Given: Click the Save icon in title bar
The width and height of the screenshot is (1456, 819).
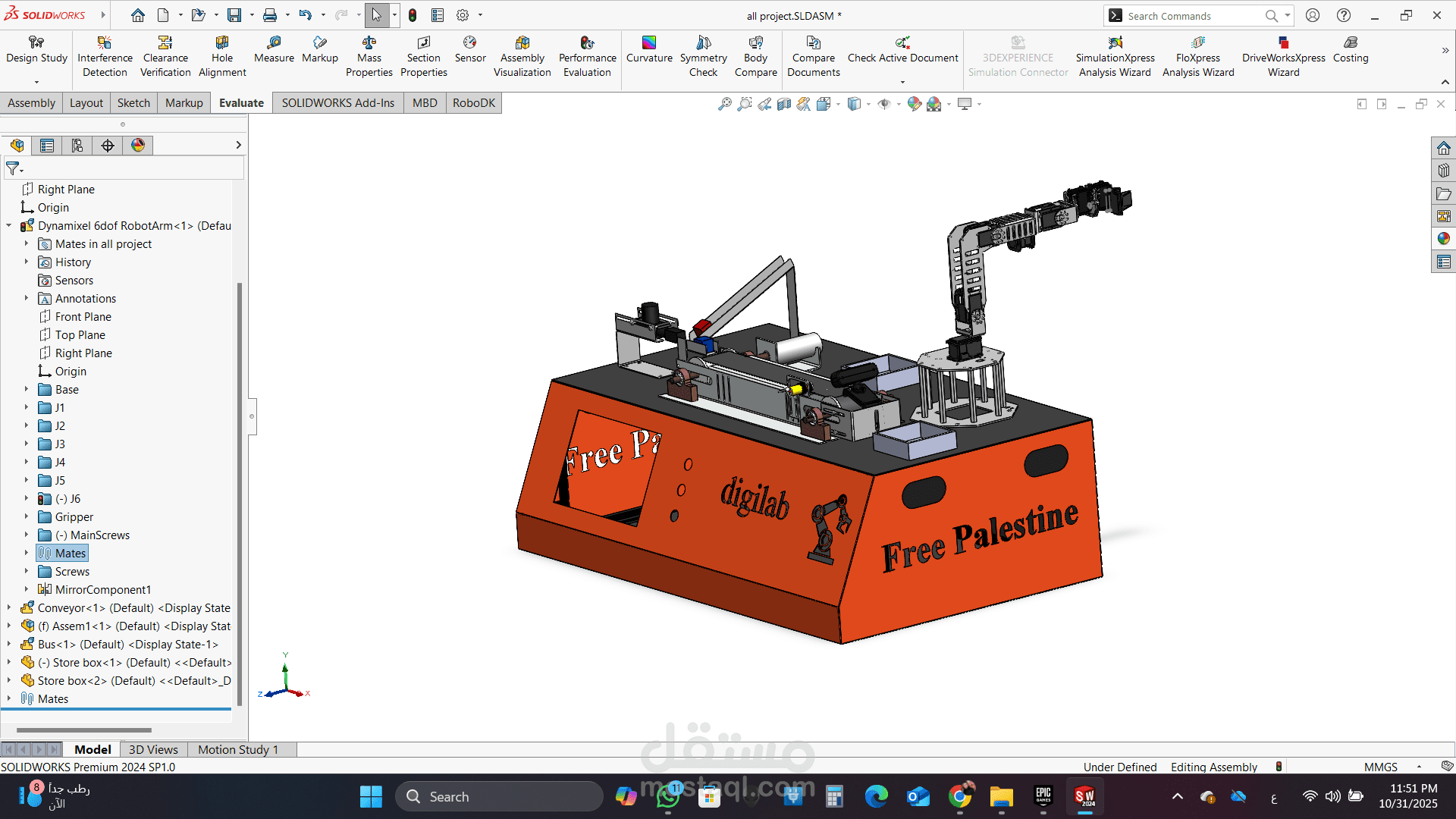Looking at the screenshot, I should pos(234,15).
